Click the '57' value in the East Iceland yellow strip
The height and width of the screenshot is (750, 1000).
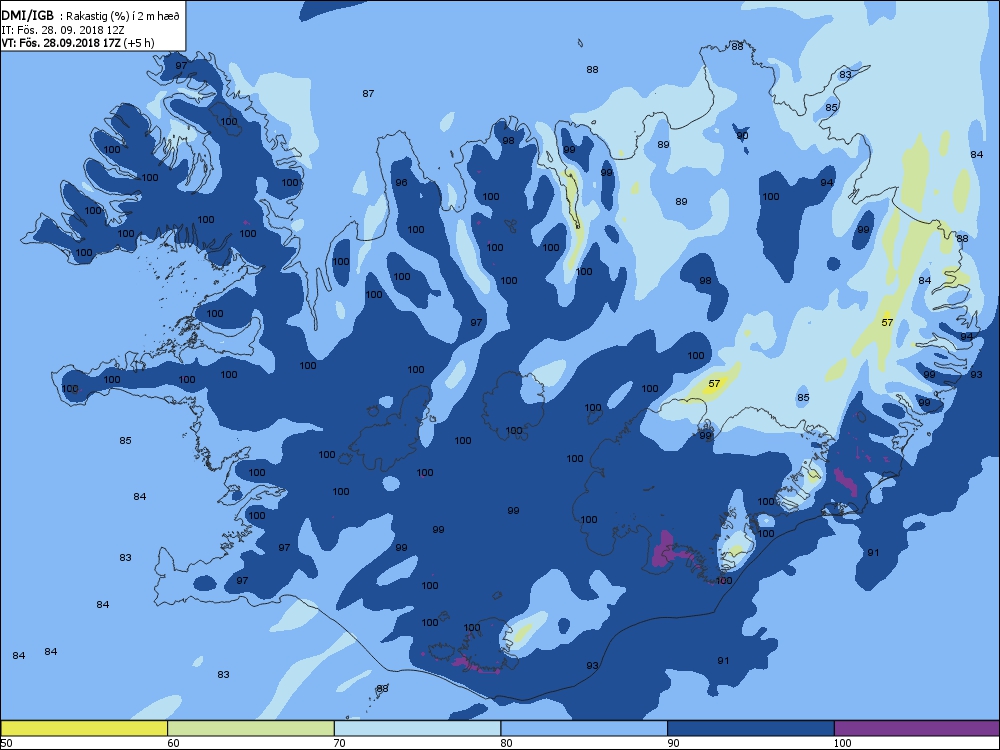tap(887, 323)
